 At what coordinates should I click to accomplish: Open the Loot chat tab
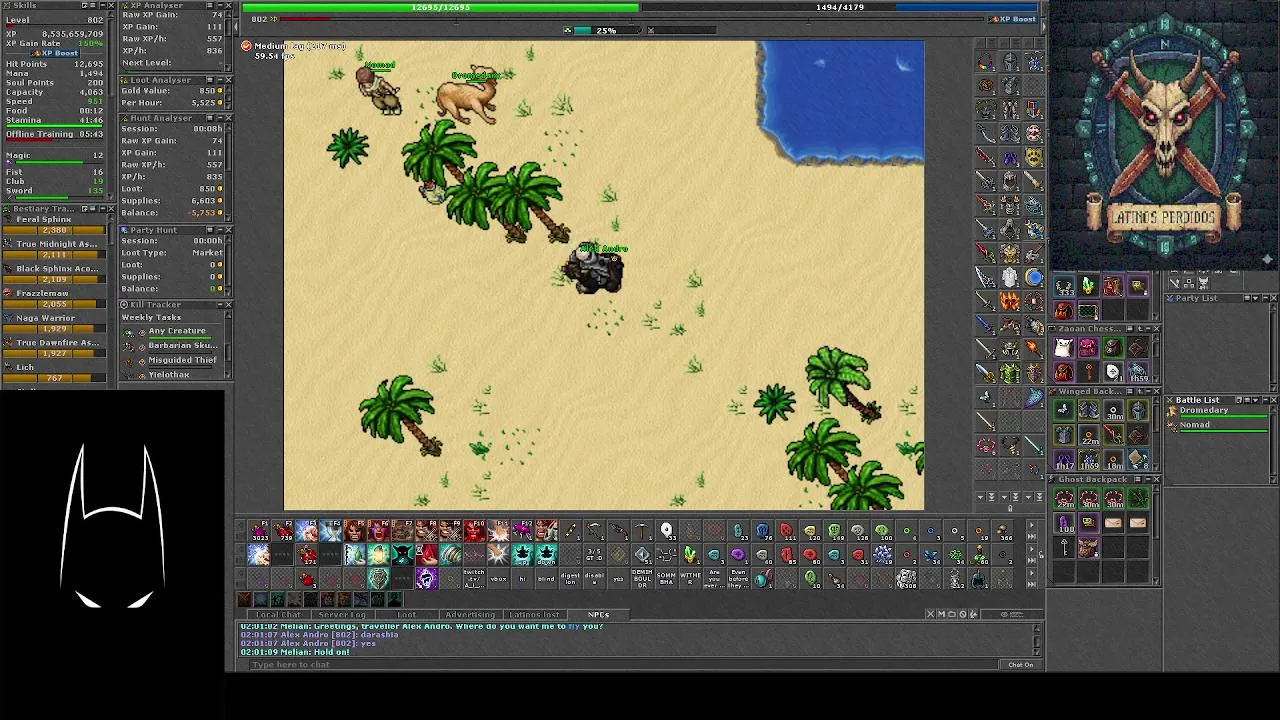point(406,615)
